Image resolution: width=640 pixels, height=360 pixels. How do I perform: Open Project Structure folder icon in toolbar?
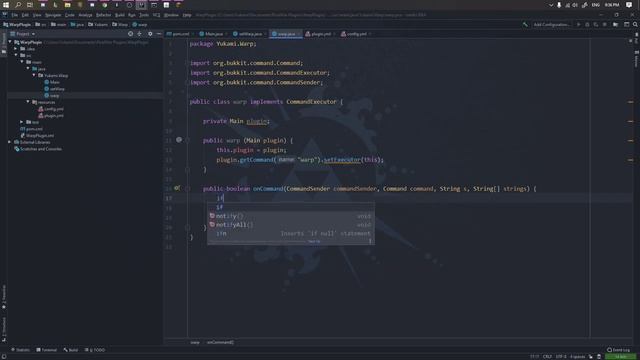(616, 24)
